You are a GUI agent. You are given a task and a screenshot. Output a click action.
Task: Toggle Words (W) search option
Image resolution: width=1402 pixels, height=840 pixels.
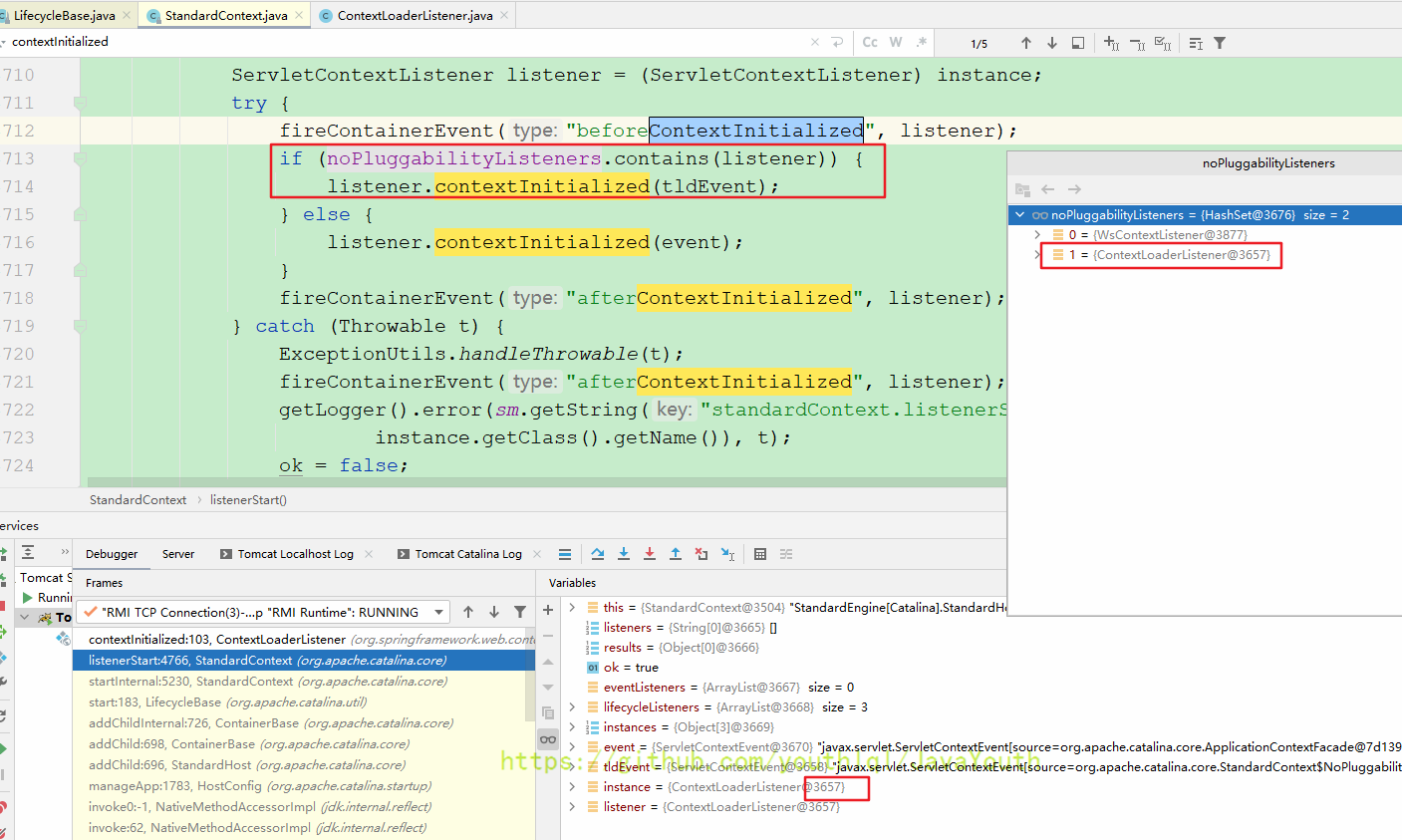[x=896, y=43]
